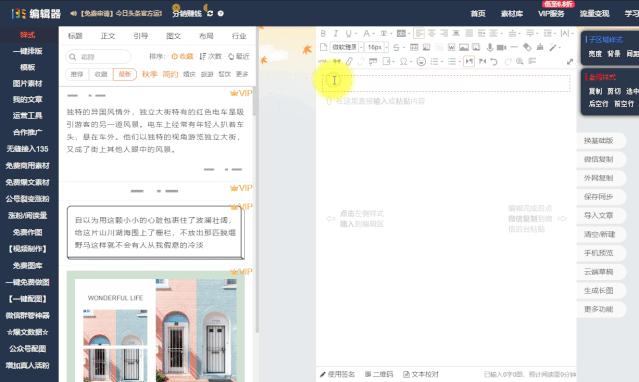Insert horizontal divider line
The width and height of the screenshot is (639, 382).
[514, 47]
